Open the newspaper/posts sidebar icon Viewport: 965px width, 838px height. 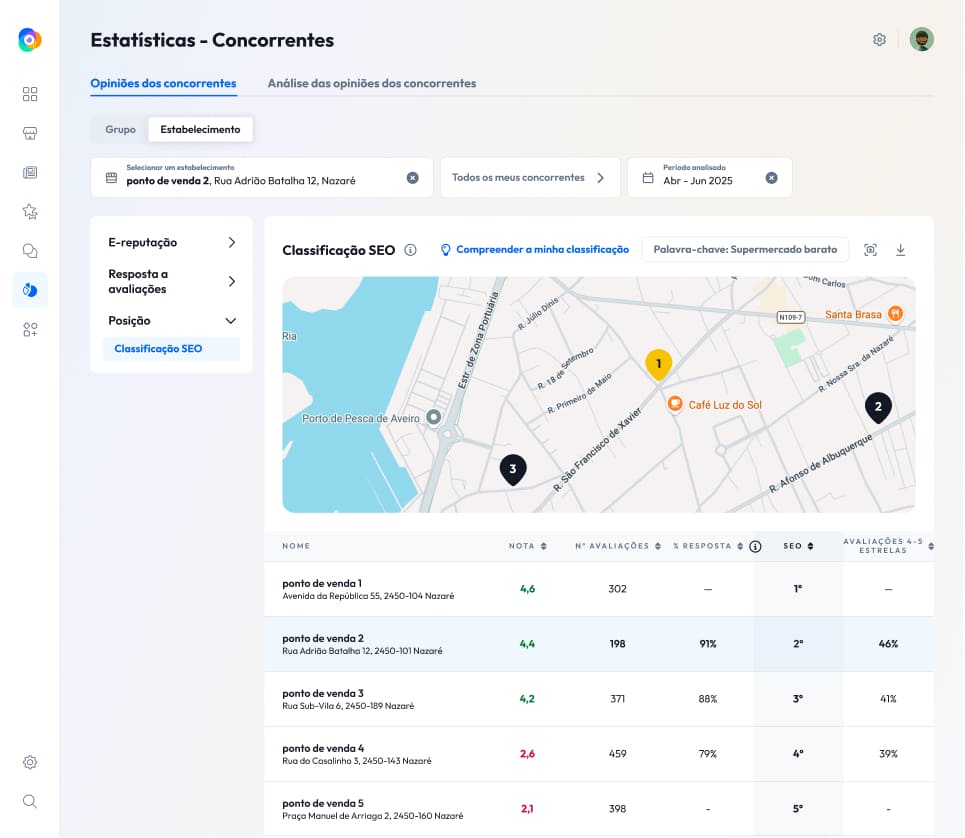tap(30, 172)
